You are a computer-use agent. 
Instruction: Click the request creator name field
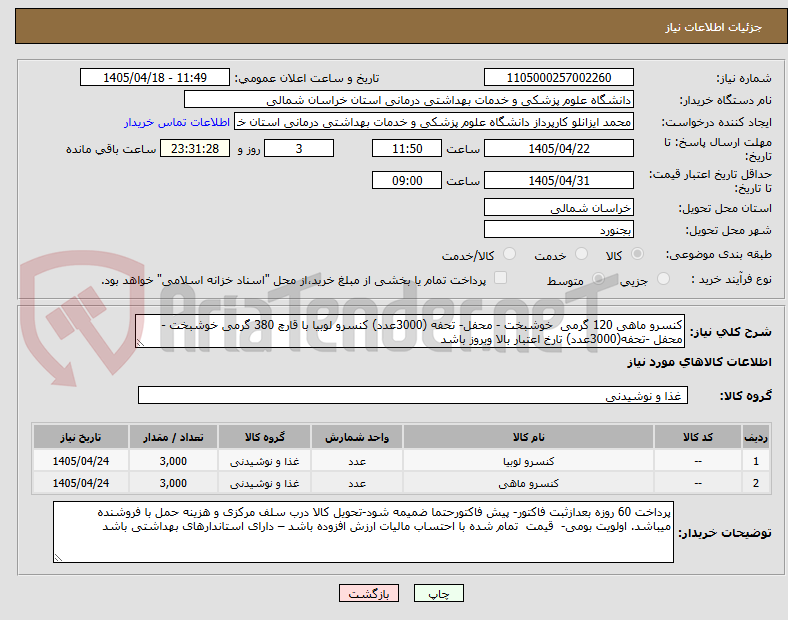(434, 122)
